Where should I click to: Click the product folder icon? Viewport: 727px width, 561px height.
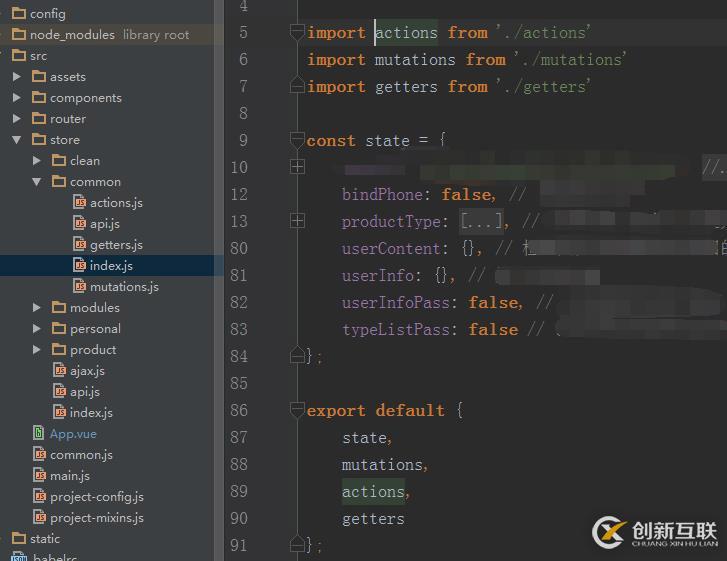59,349
